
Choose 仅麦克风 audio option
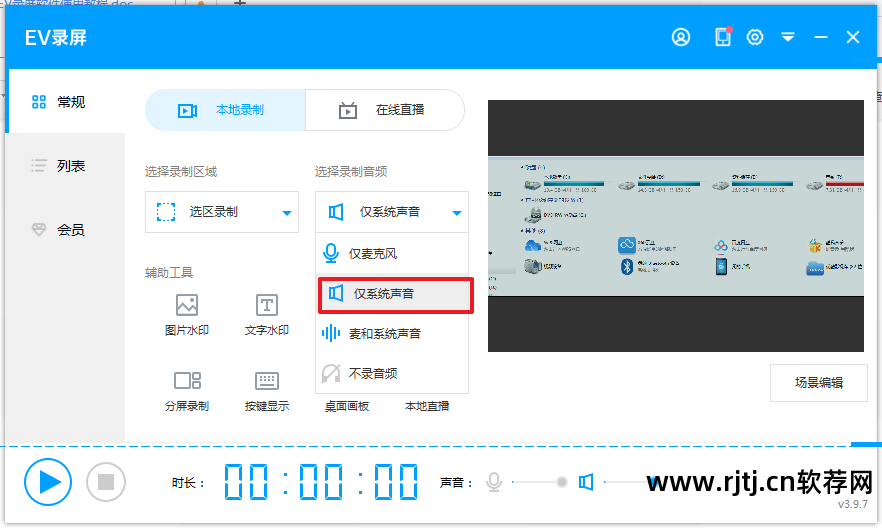coord(392,254)
